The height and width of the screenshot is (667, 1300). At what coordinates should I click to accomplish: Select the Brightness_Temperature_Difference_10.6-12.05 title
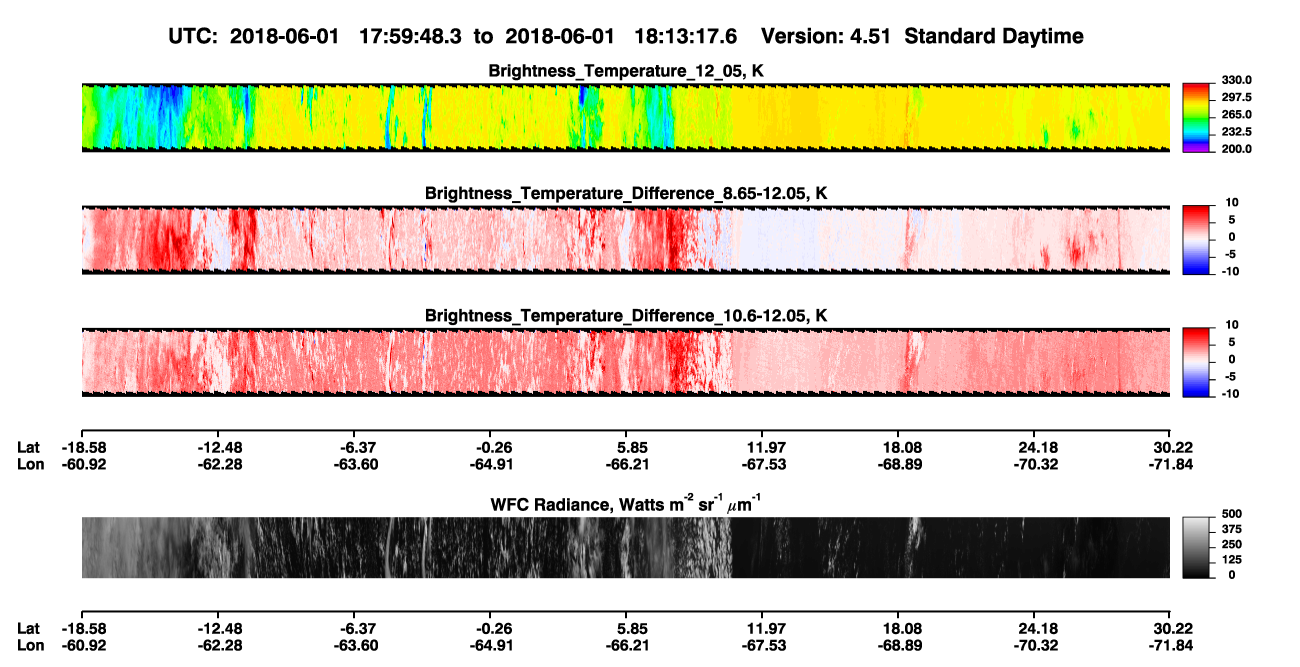coord(626,316)
